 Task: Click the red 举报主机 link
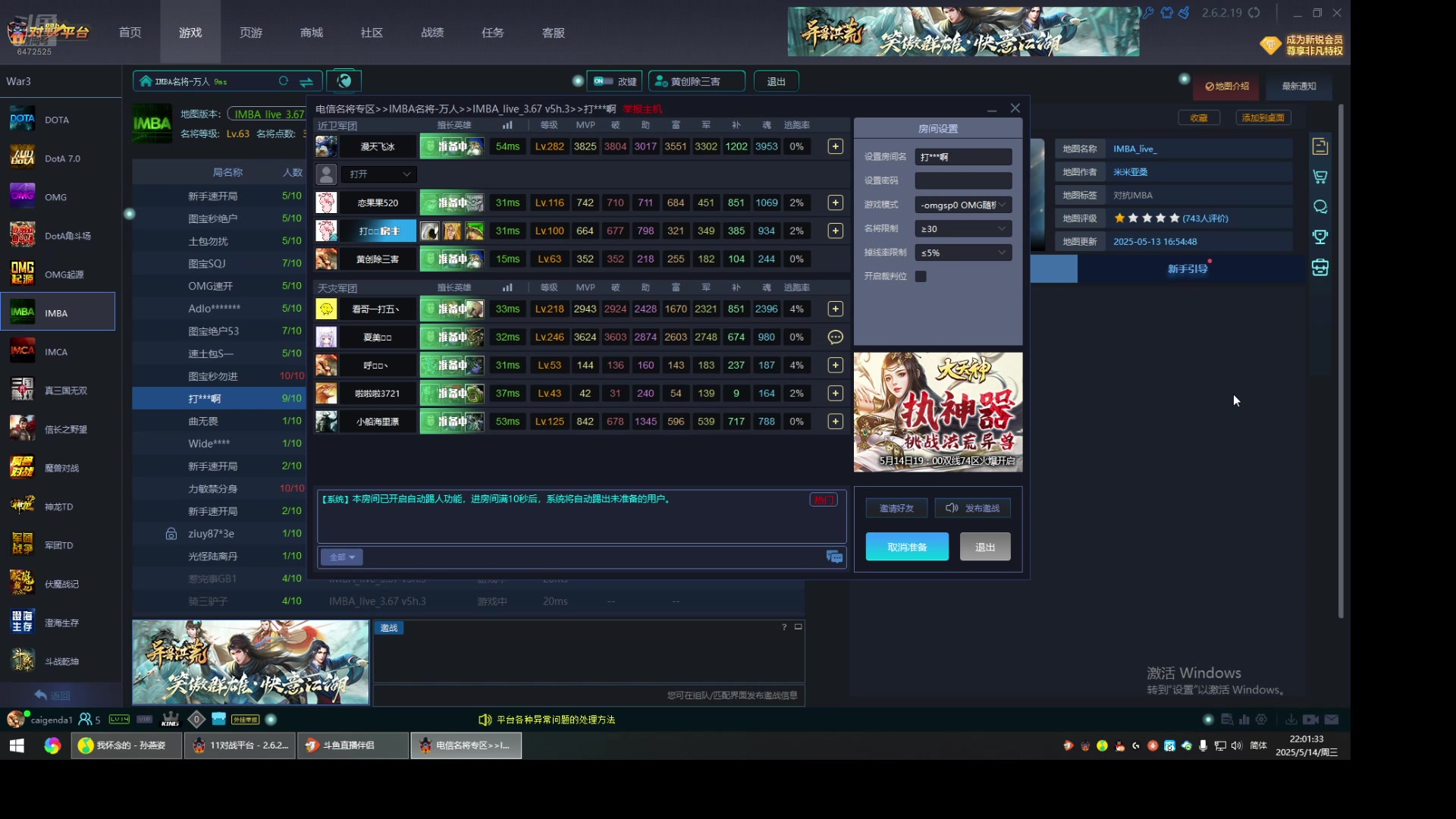642,109
